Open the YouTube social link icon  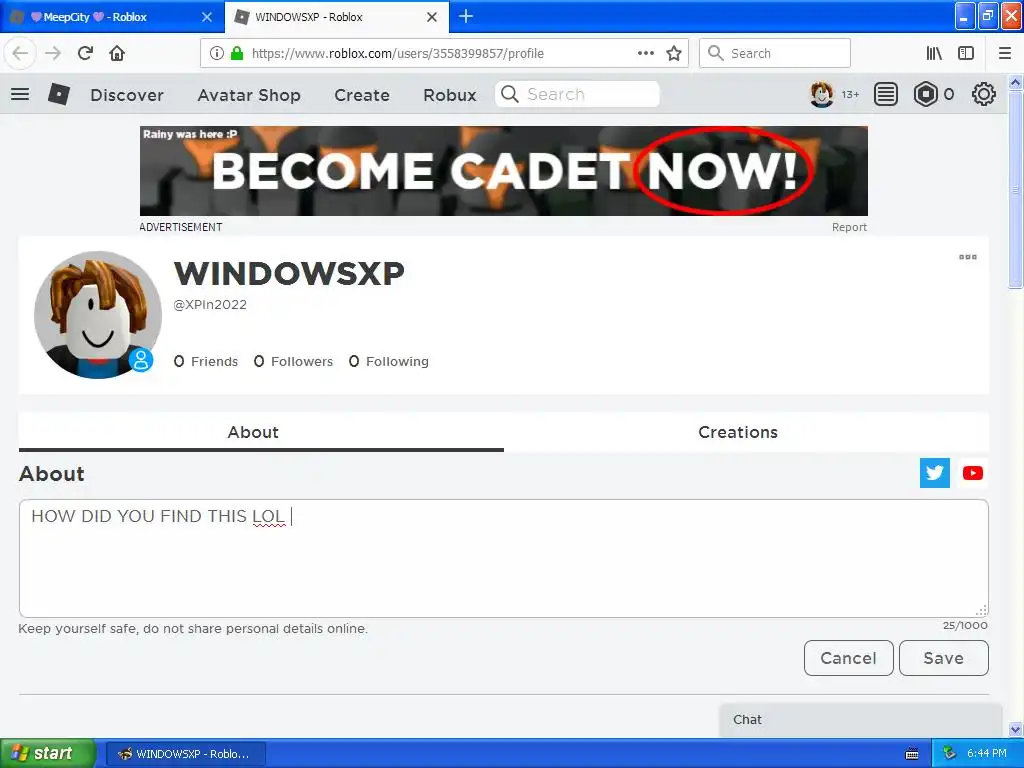click(x=972, y=473)
